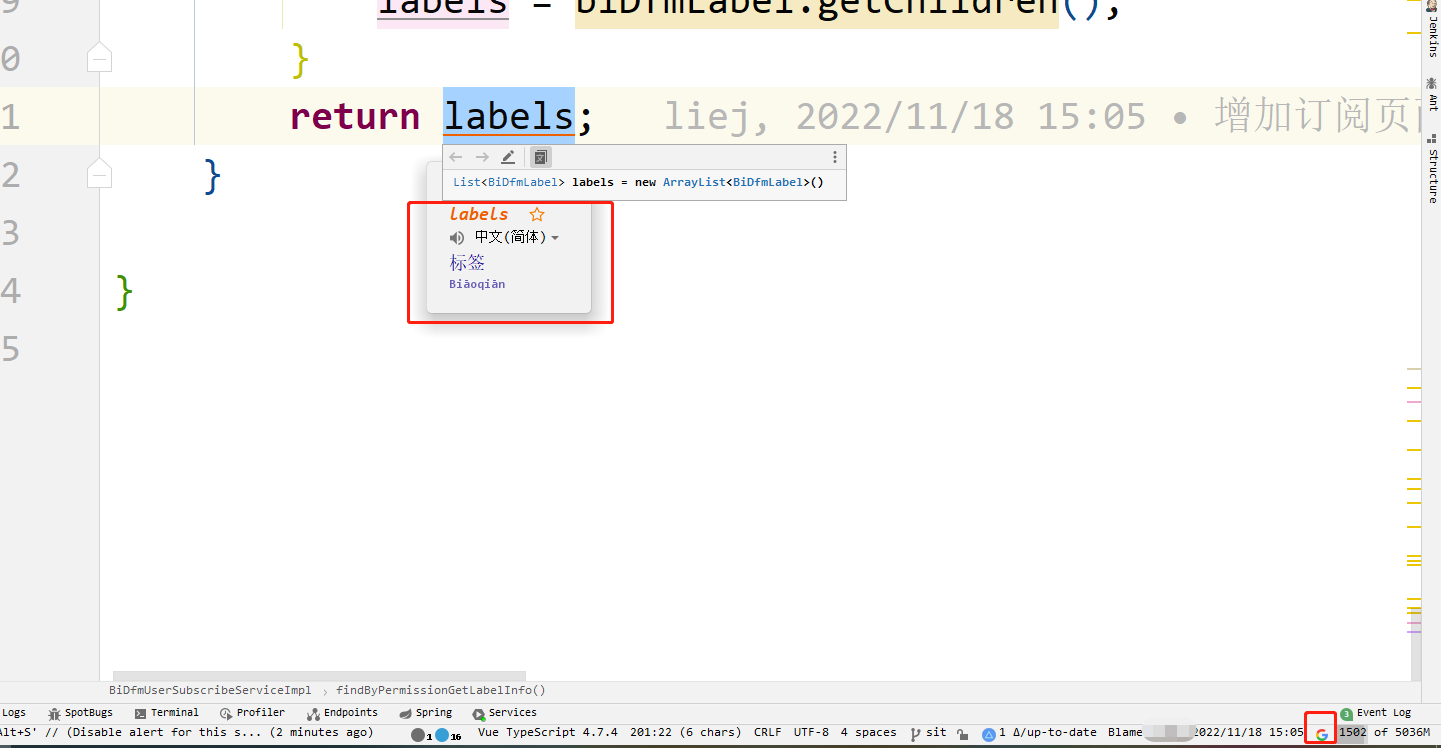The width and height of the screenshot is (1441, 748).
Task: Change the CRLF line separator setting
Action: pyautogui.click(x=768, y=733)
